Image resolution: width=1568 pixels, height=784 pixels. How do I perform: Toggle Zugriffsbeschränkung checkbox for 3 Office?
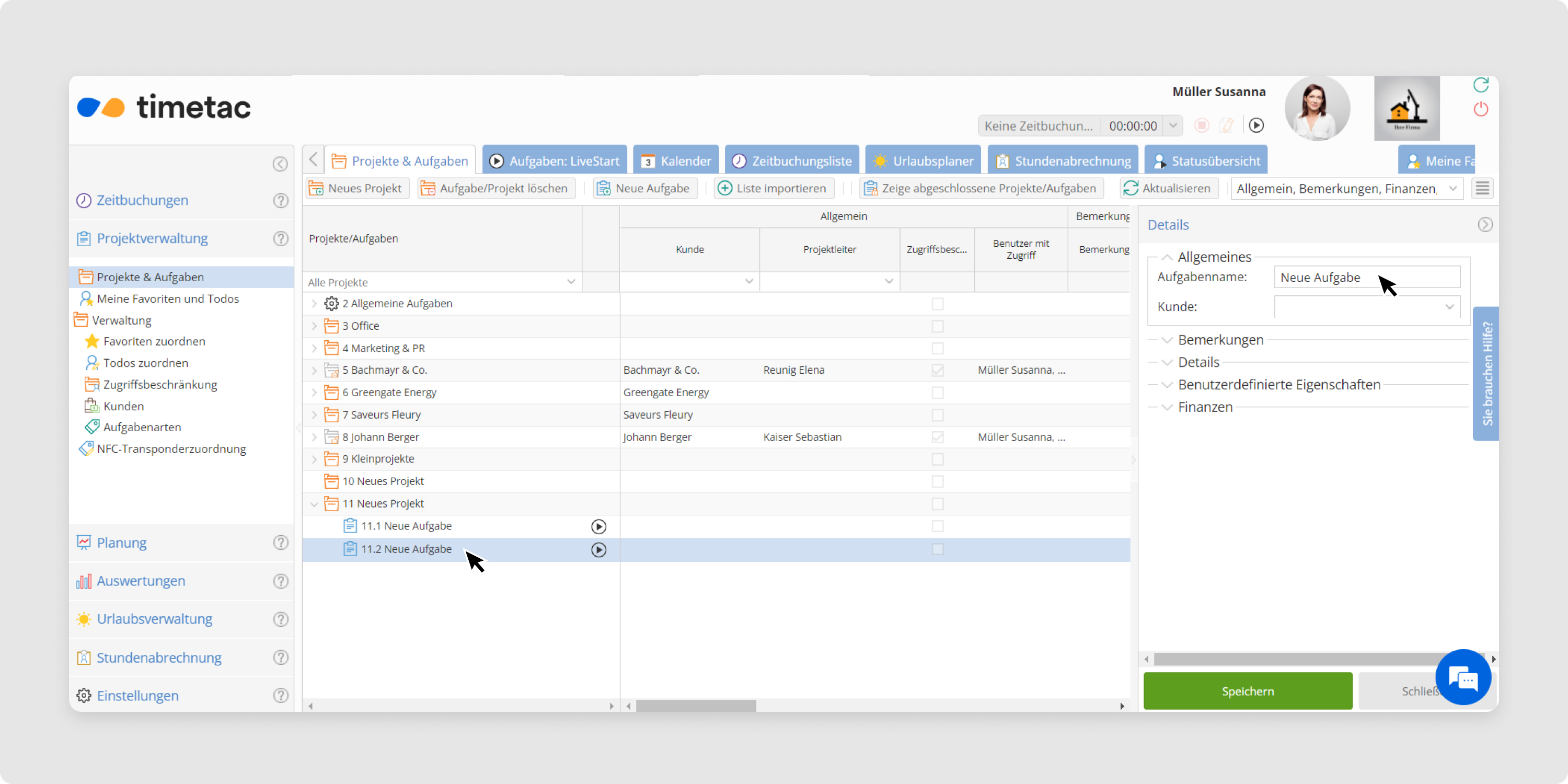point(937,326)
